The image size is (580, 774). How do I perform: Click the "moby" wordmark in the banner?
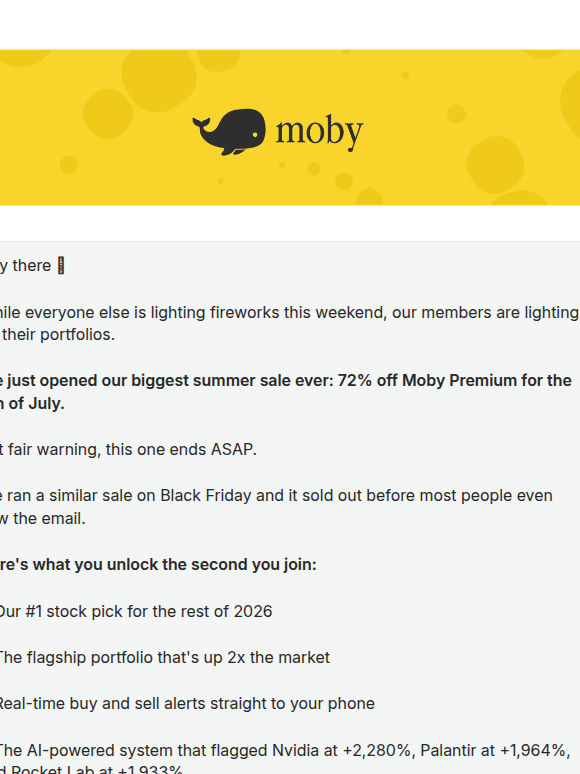point(319,132)
